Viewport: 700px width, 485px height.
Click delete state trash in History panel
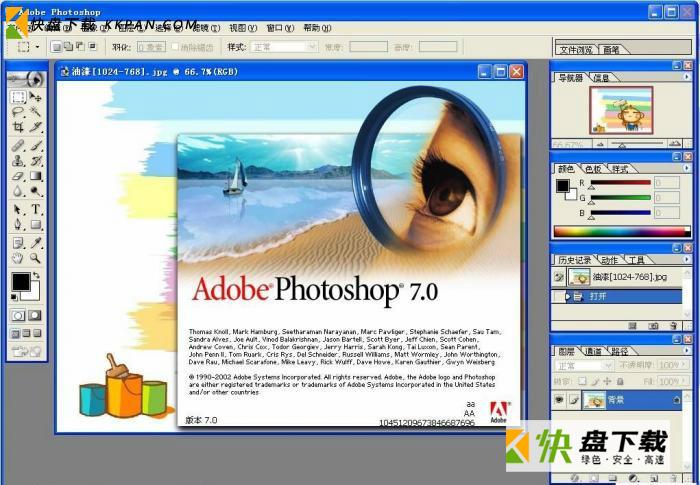coord(674,326)
